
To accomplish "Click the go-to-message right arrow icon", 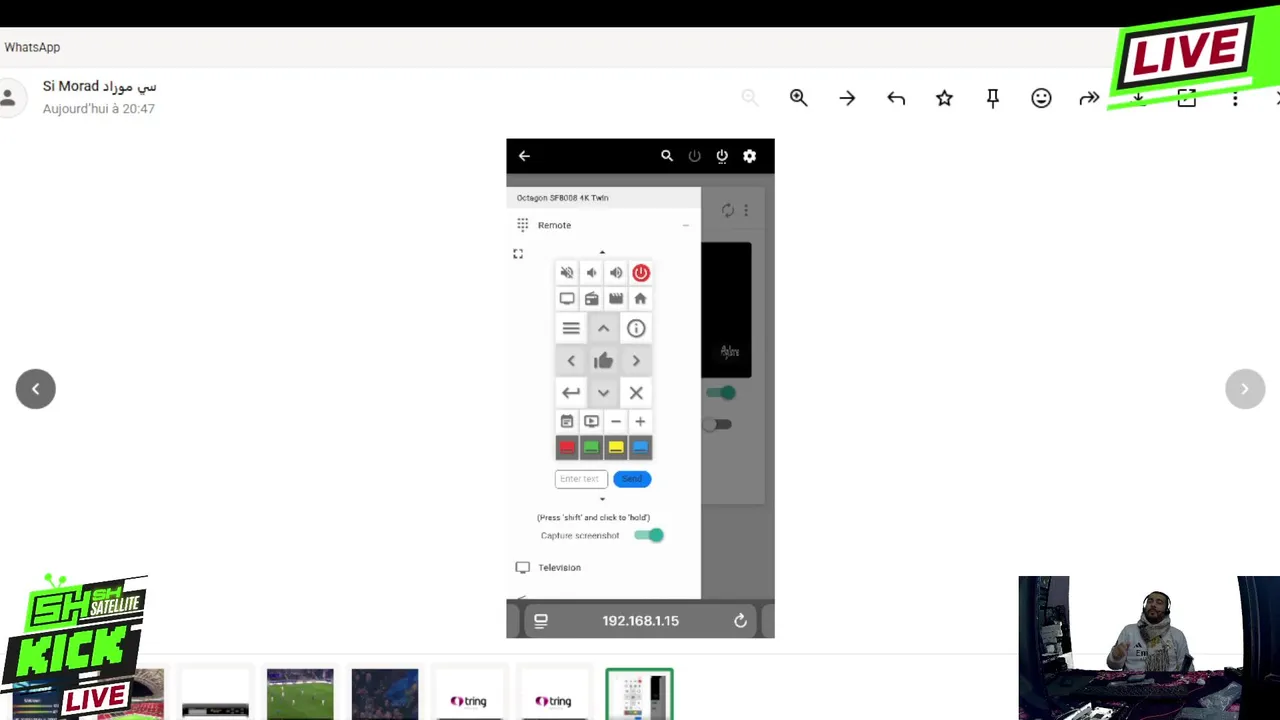I will (847, 98).
